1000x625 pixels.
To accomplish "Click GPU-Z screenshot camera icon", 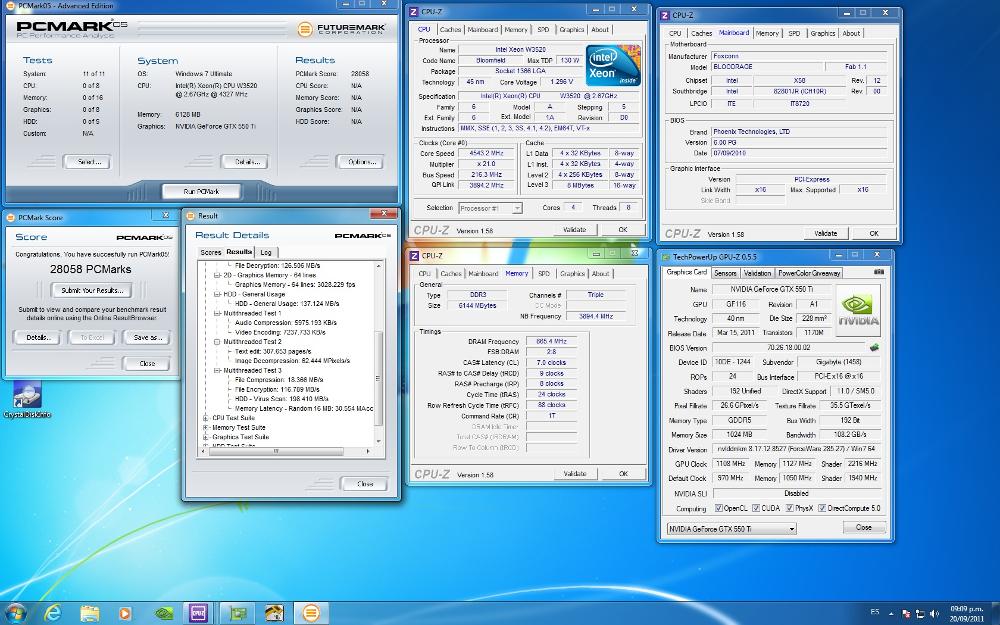I will (879, 272).
